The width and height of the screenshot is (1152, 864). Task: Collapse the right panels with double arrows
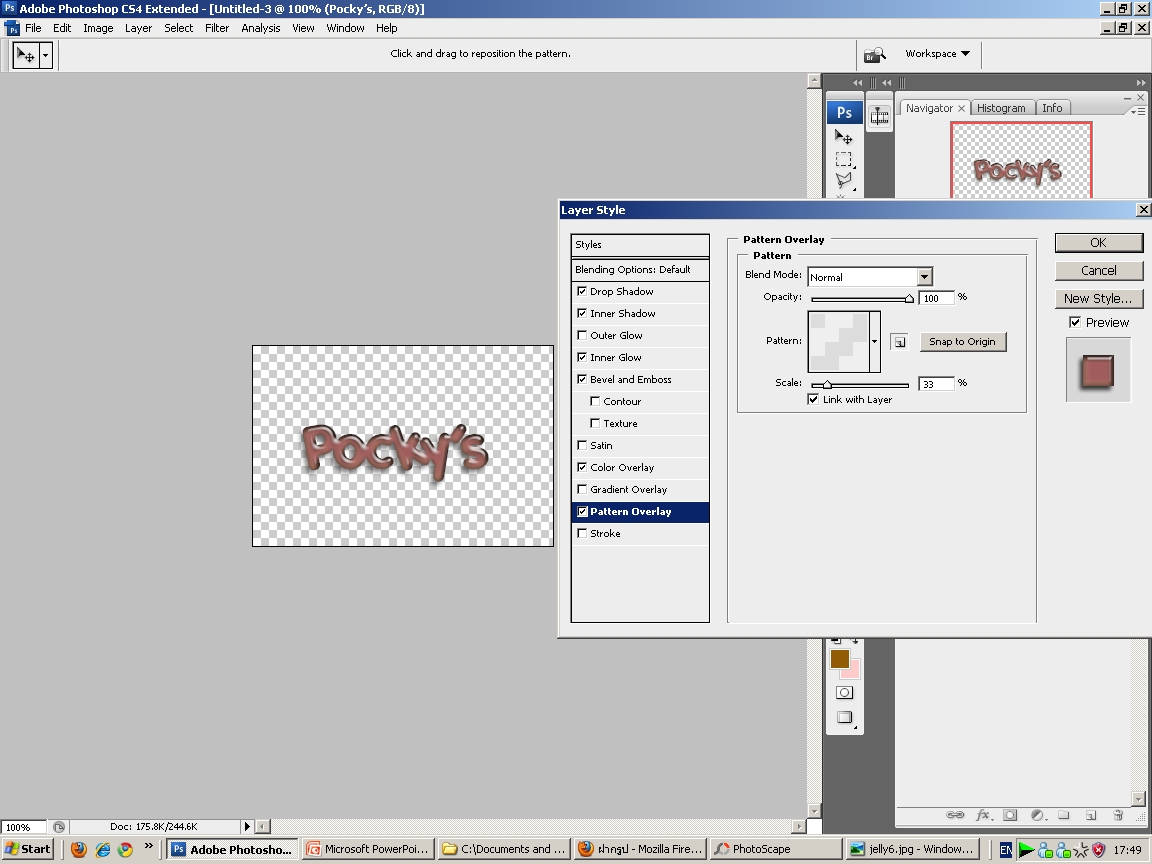pos(1140,82)
